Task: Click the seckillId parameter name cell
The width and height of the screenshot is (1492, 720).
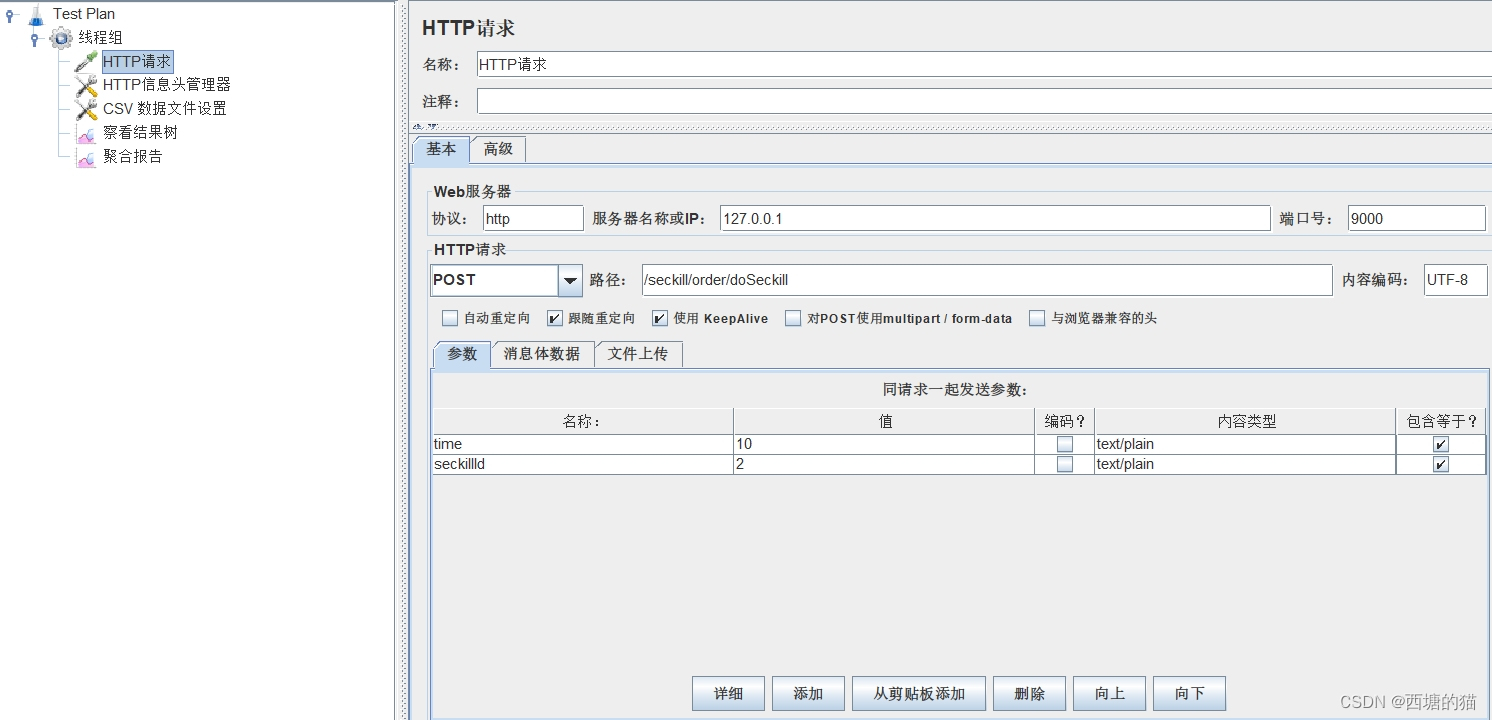Action: (x=583, y=464)
